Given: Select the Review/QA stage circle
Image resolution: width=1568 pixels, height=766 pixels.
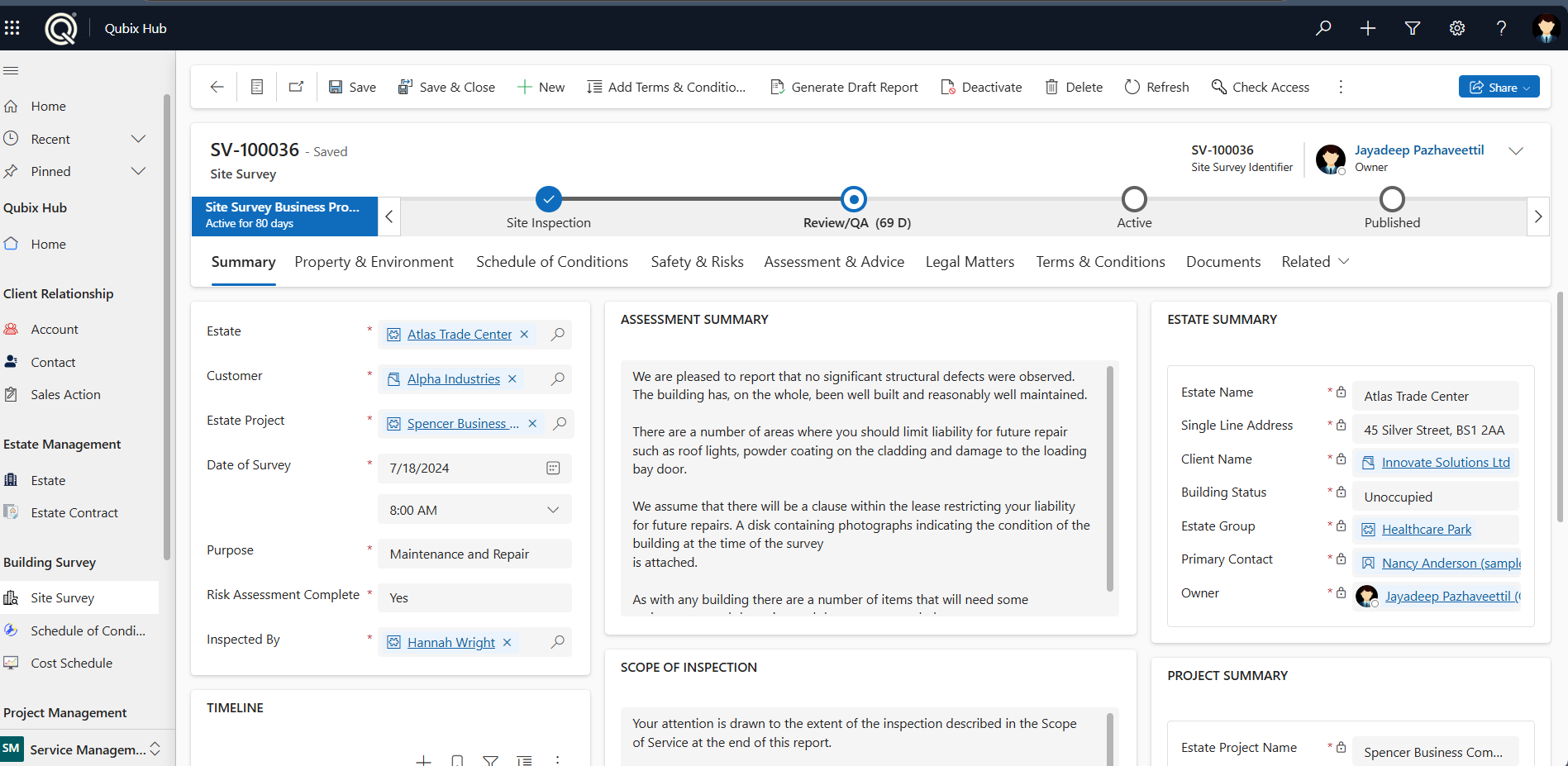Looking at the screenshot, I should [853, 199].
